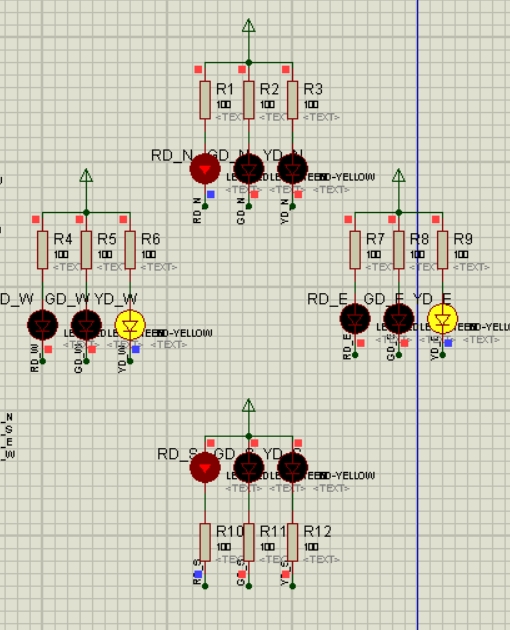Click power terminal above south LEDs

click(x=249, y=405)
